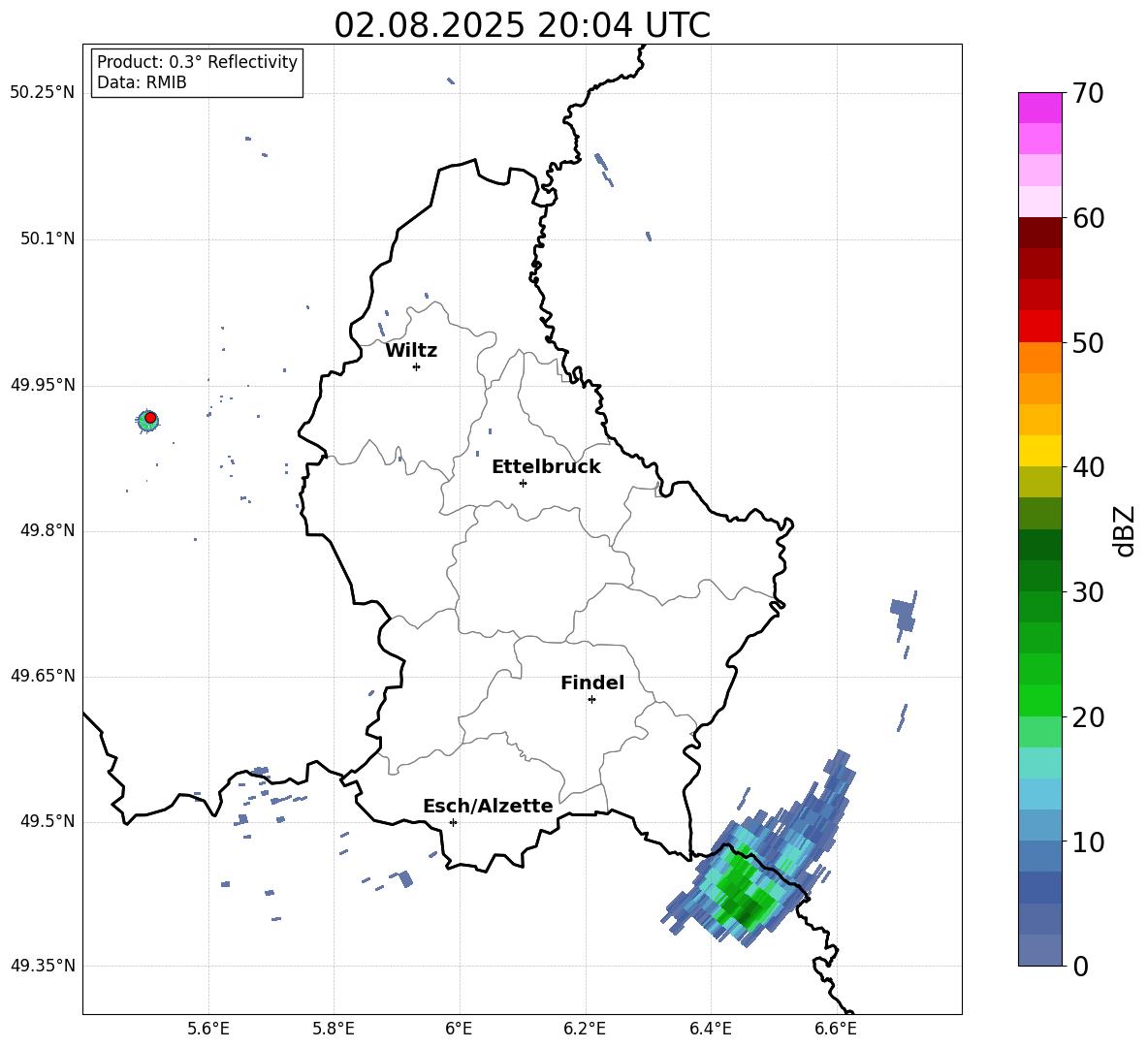Click the 49.8°N latitude label
Image resolution: width=1148 pixels, height=1048 pixels.
48,530
